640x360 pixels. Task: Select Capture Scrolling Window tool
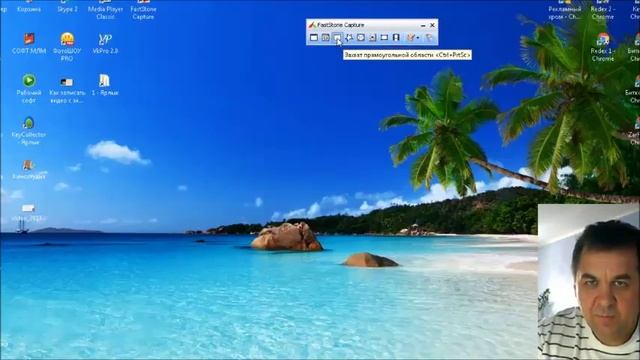tap(373, 38)
